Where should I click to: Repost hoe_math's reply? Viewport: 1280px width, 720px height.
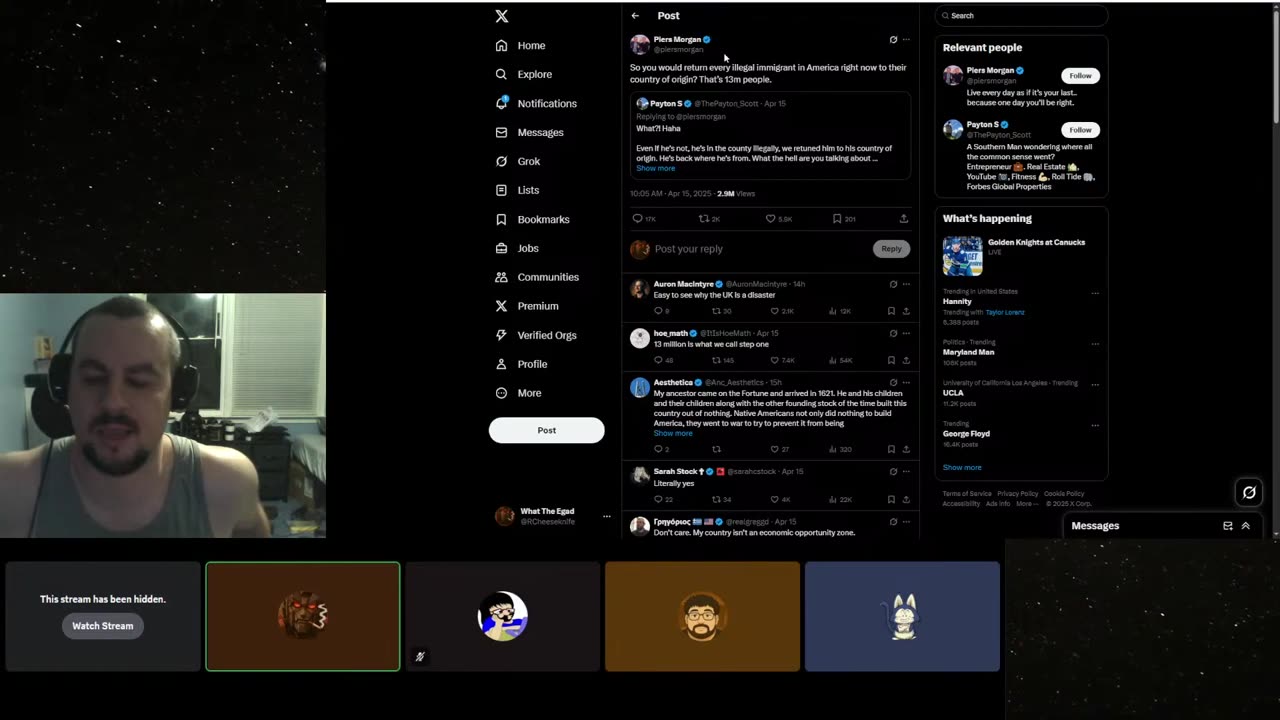(x=716, y=360)
